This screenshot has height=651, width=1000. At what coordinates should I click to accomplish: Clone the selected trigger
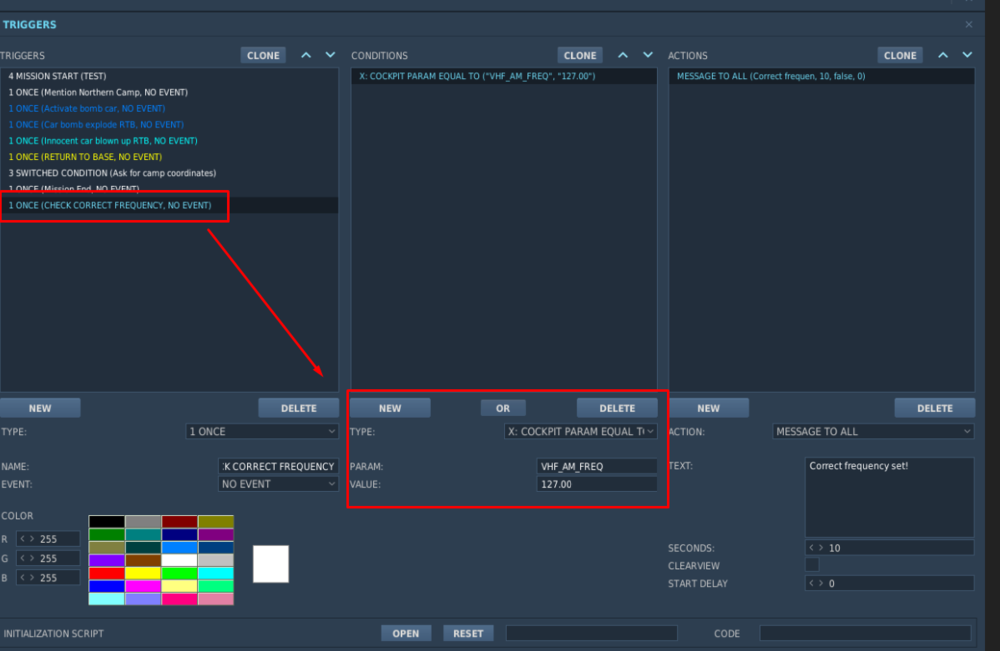263,55
